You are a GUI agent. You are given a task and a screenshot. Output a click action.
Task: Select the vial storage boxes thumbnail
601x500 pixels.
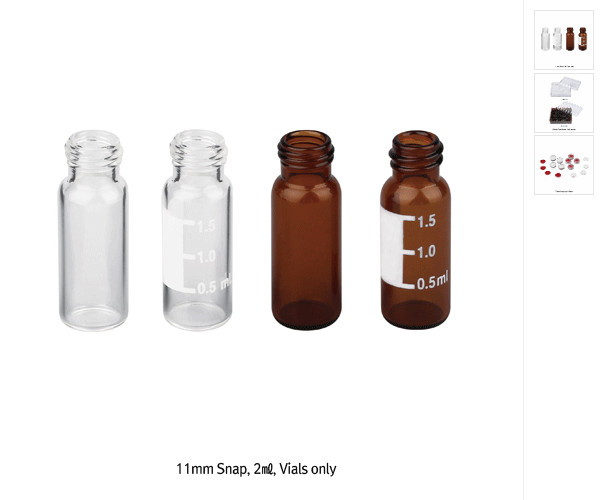coord(564,103)
